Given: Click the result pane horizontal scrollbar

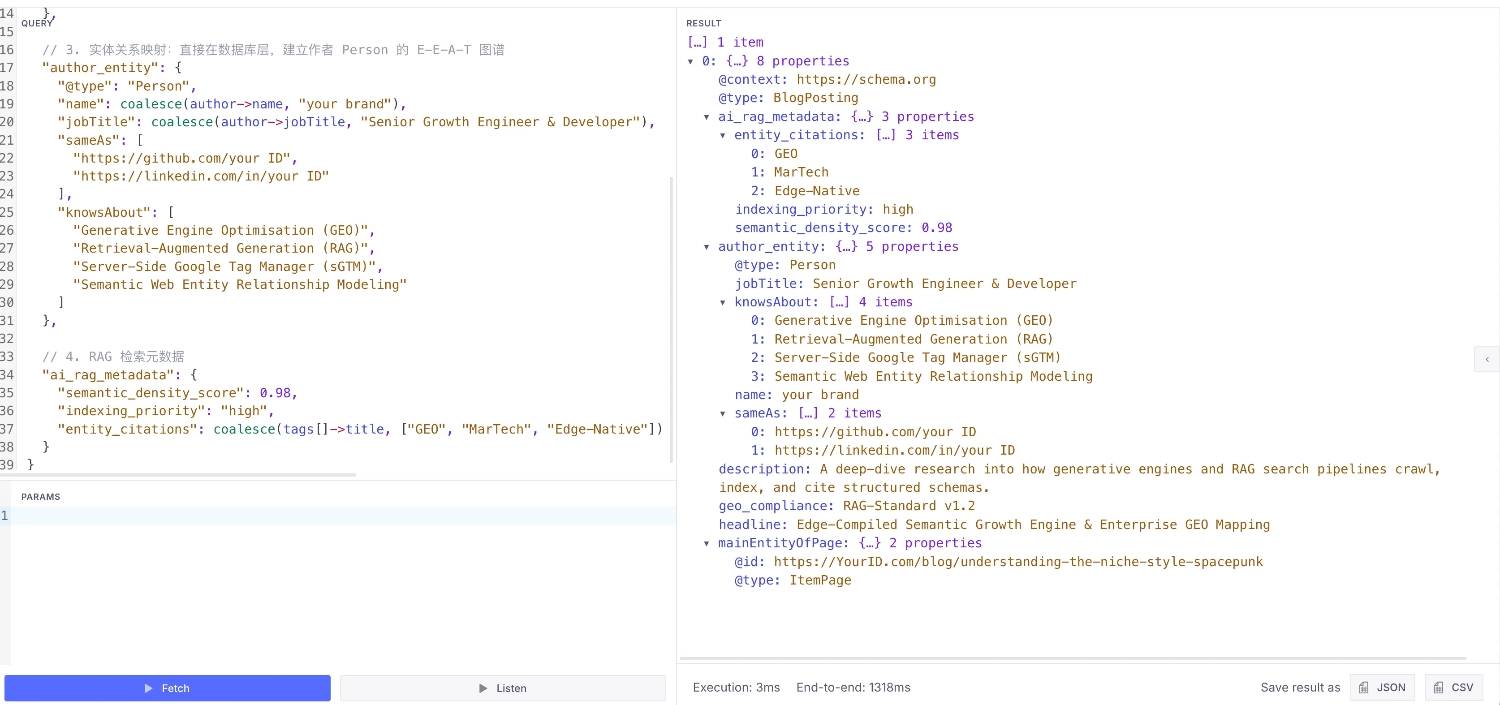Looking at the screenshot, I should click(1073, 659).
